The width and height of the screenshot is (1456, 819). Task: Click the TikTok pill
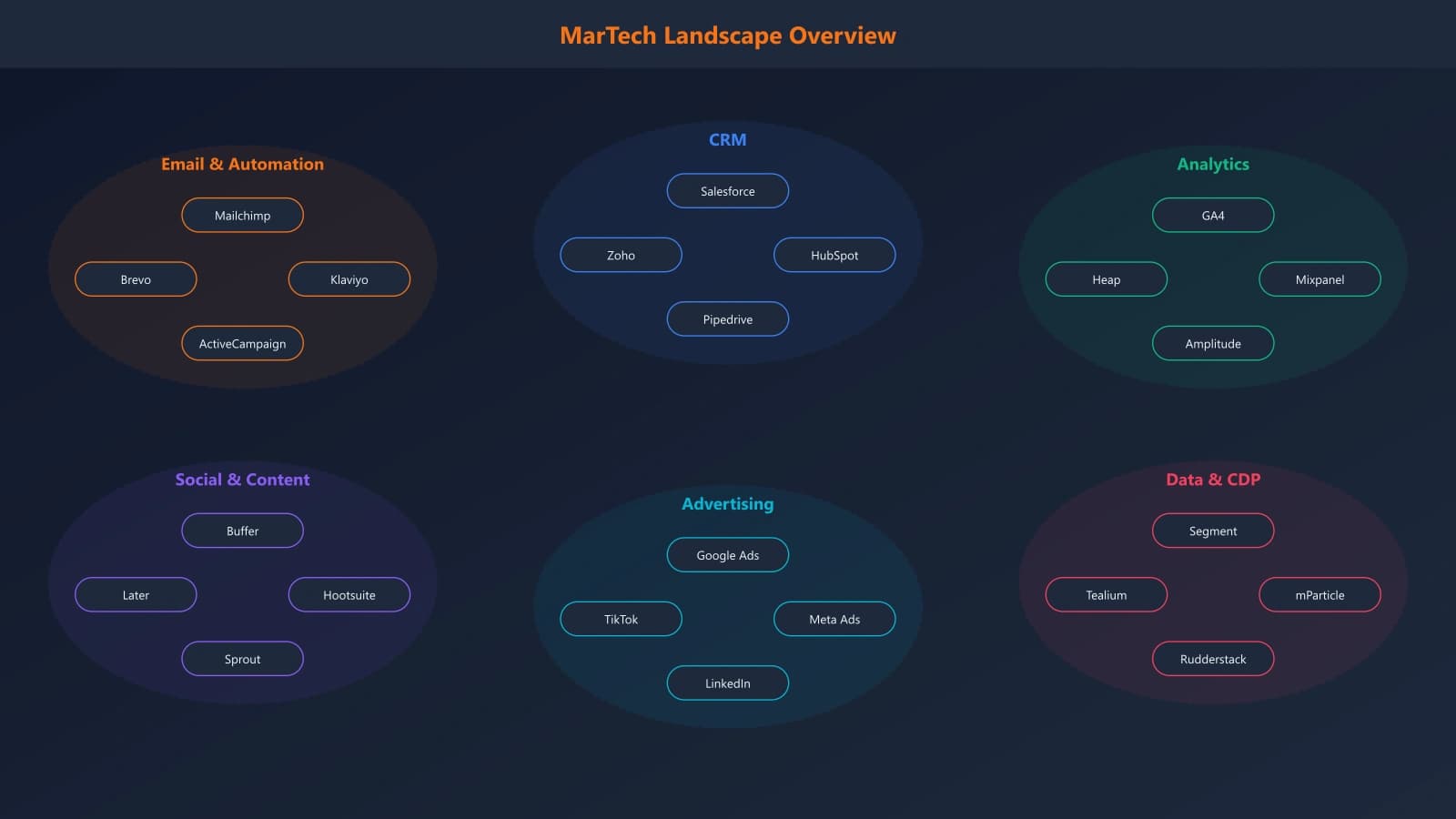click(x=621, y=619)
